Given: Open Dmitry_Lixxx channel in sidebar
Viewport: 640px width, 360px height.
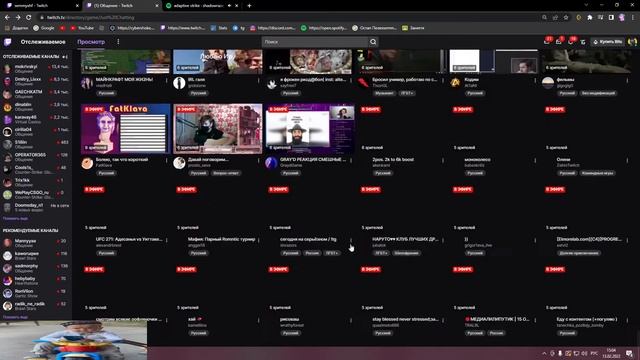Looking at the screenshot, I should coord(36,81).
